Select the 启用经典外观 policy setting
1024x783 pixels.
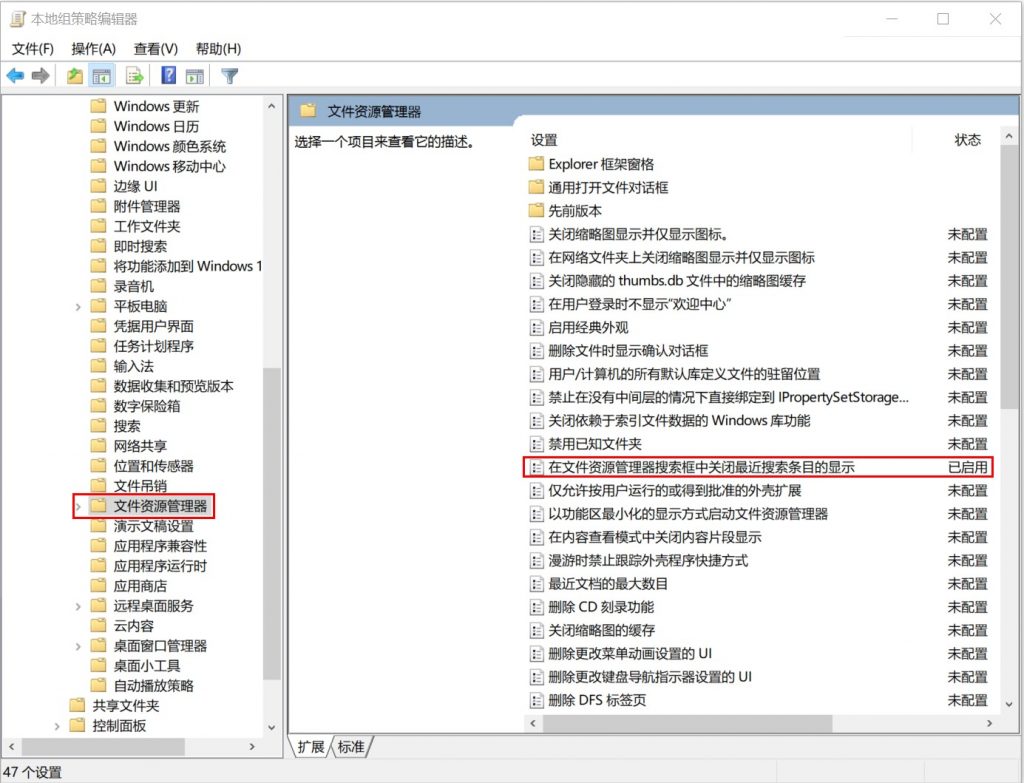click(x=588, y=327)
